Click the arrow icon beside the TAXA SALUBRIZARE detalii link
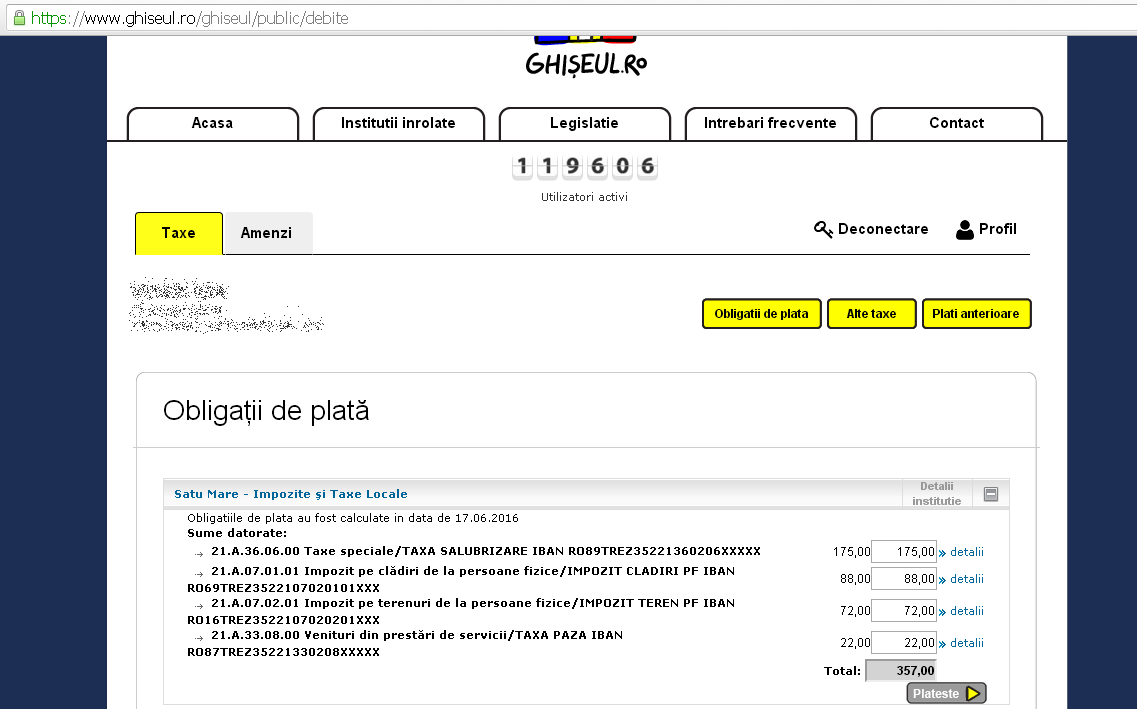The height and width of the screenshot is (709, 1137). [x=942, y=553]
